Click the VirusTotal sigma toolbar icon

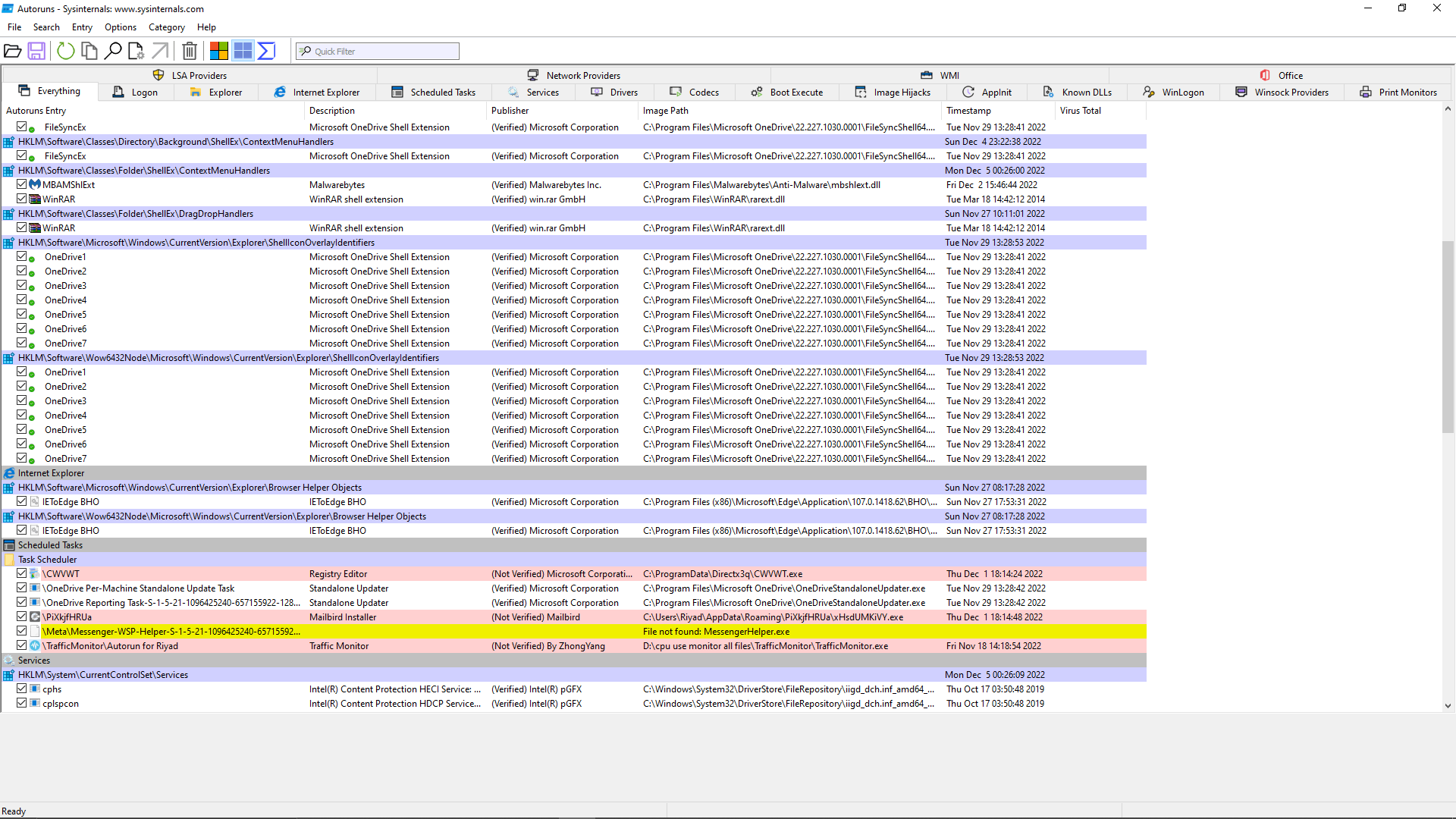(266, 51)
